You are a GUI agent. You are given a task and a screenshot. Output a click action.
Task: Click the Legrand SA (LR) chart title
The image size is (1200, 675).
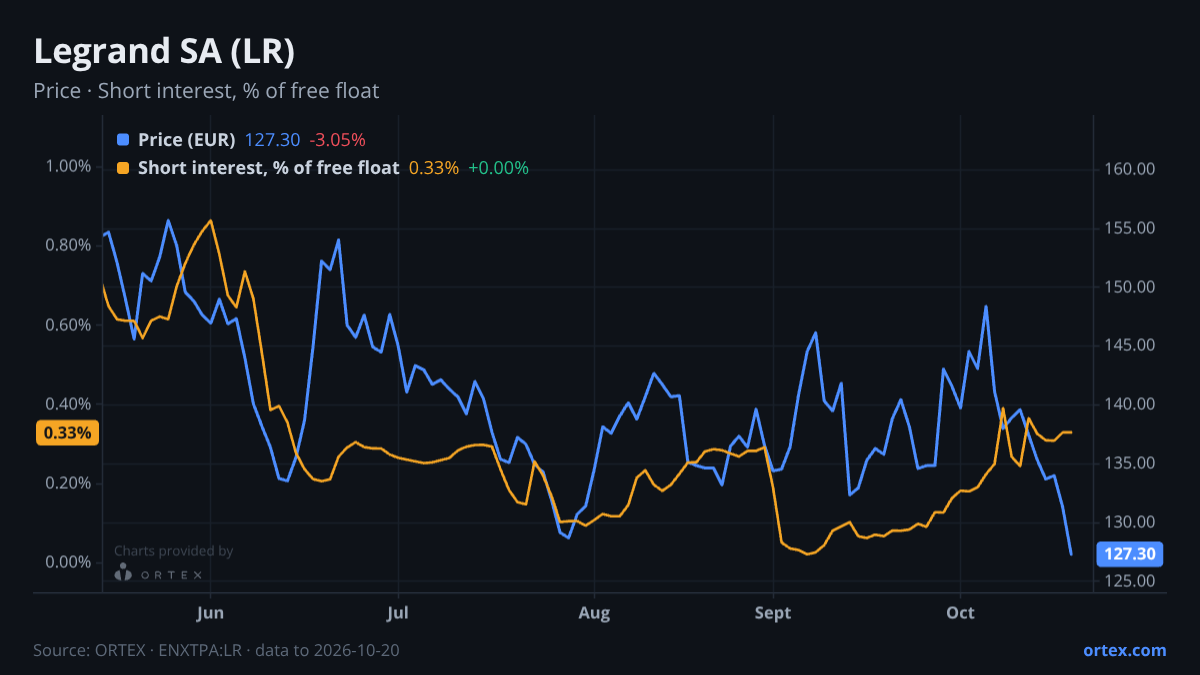click(164, 51)
